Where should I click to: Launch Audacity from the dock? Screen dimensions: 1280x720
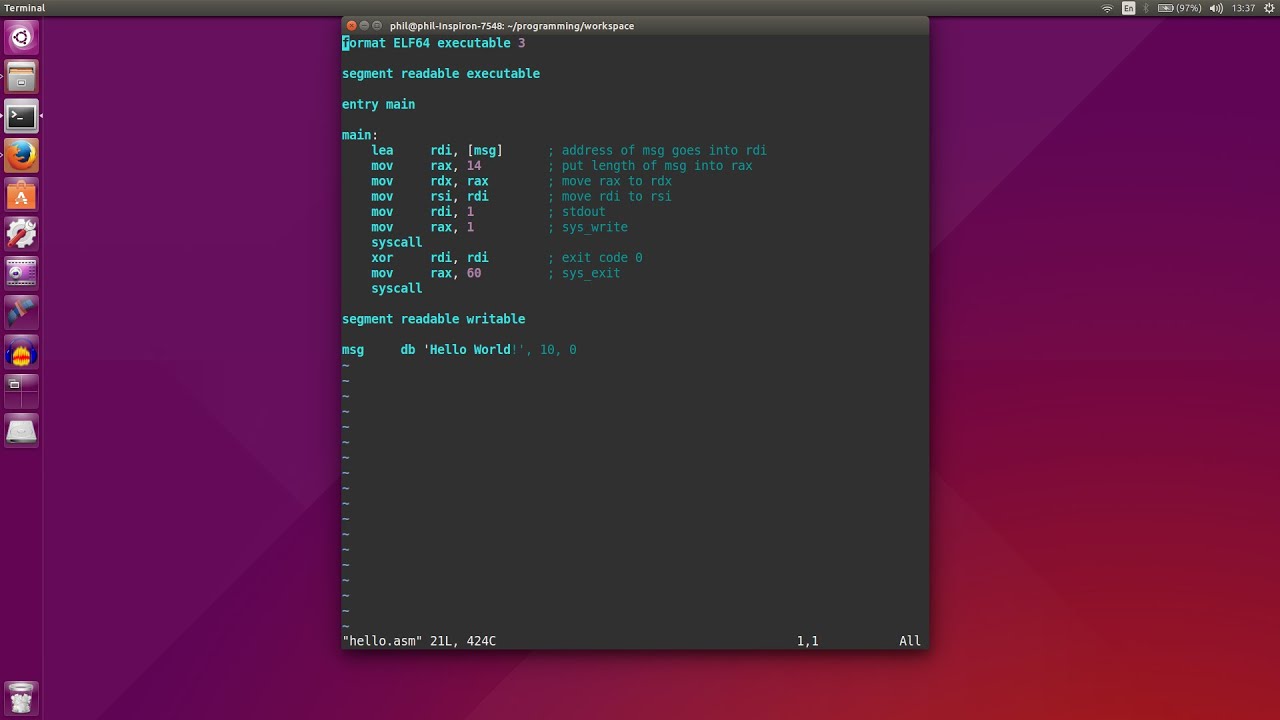tap(21, 352)
